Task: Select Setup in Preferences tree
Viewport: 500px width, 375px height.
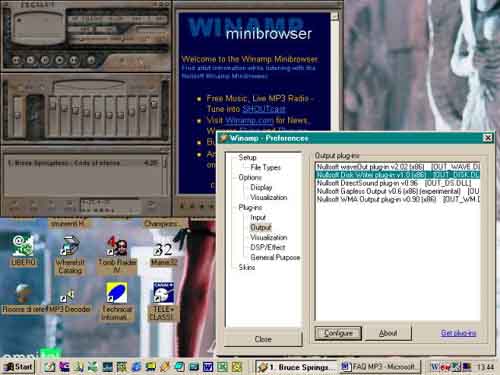Action: point(247,157)
